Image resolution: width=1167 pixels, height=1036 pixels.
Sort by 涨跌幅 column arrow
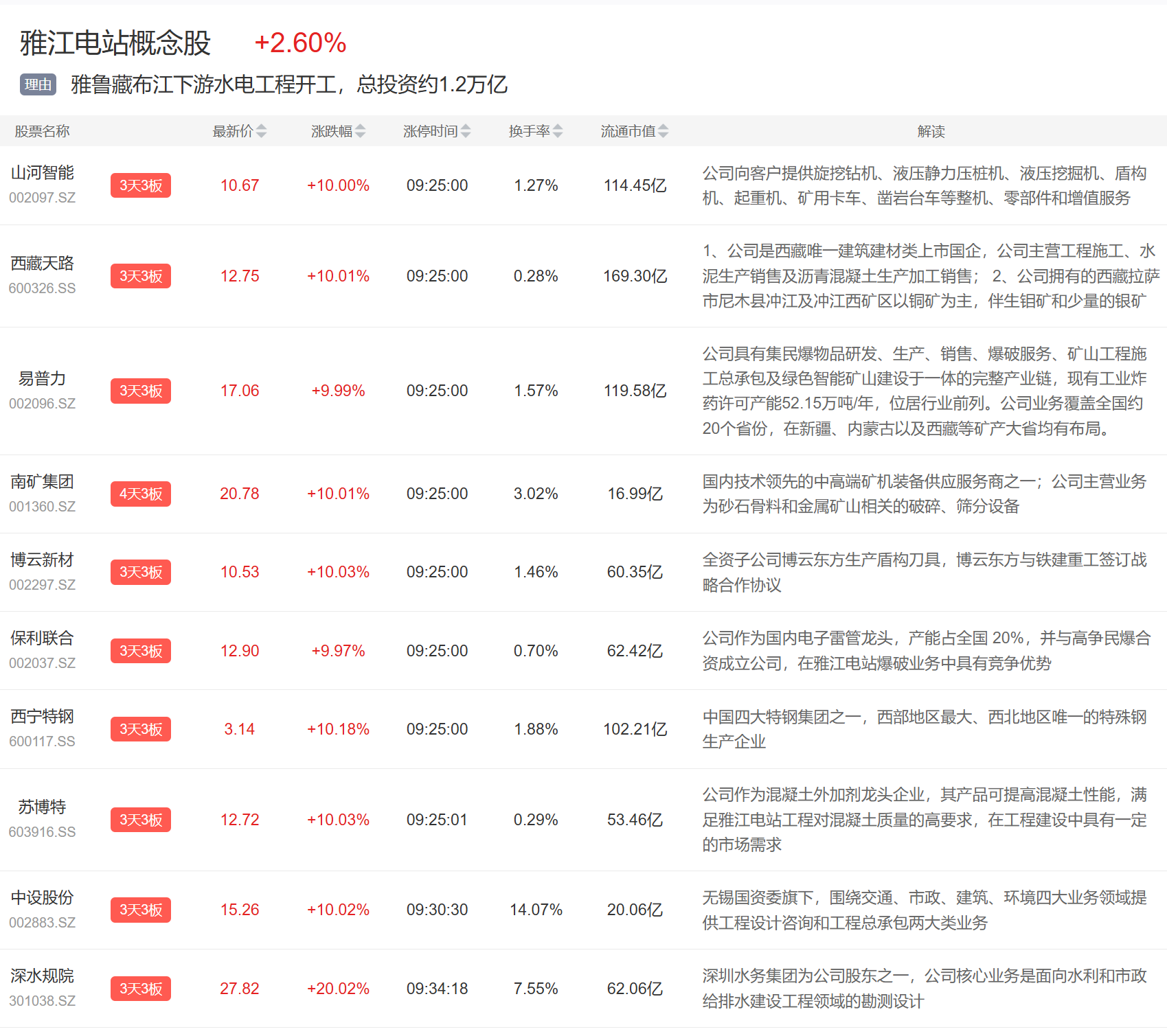point(360,131)
